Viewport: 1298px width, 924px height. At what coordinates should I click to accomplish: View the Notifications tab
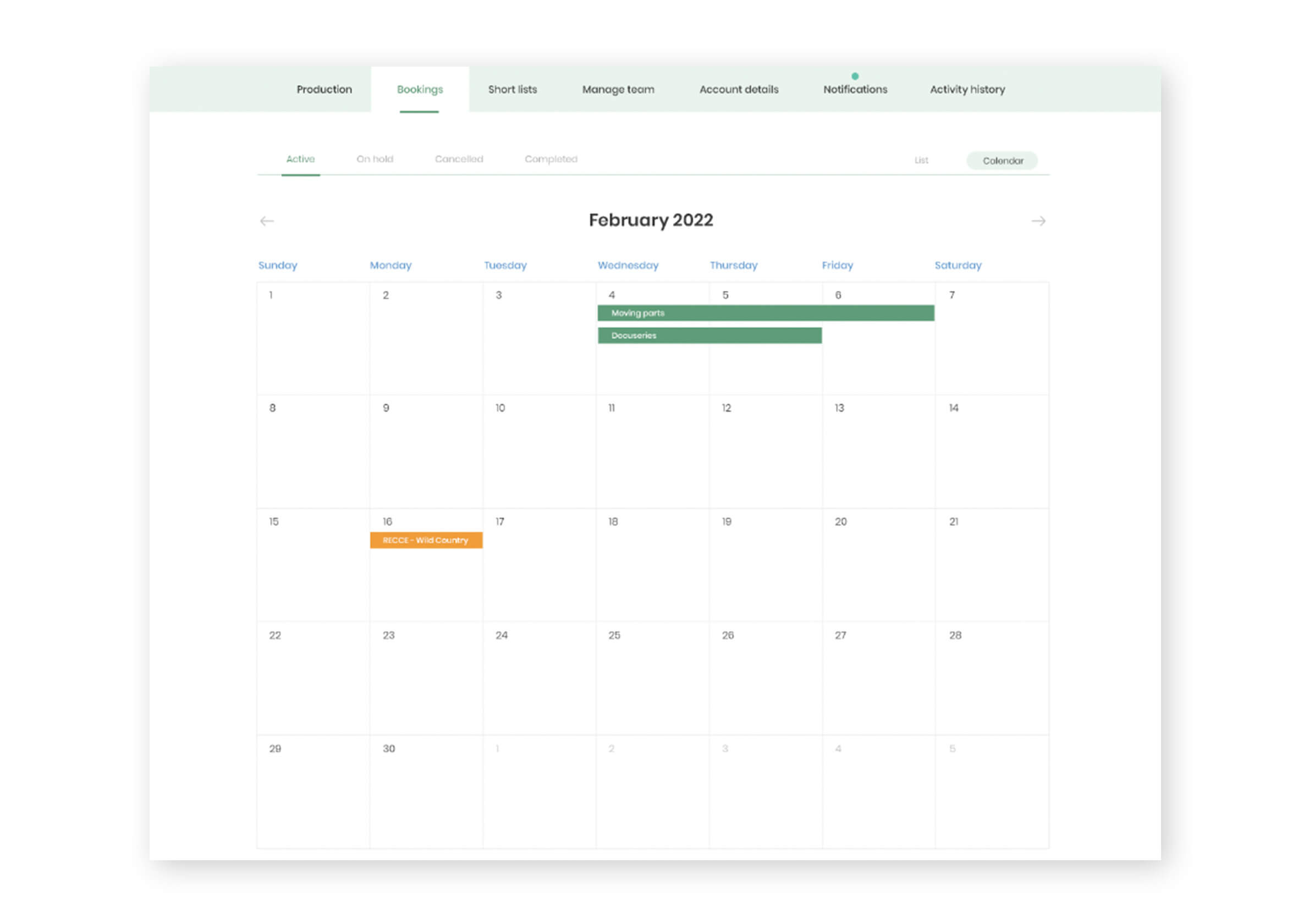855,89
